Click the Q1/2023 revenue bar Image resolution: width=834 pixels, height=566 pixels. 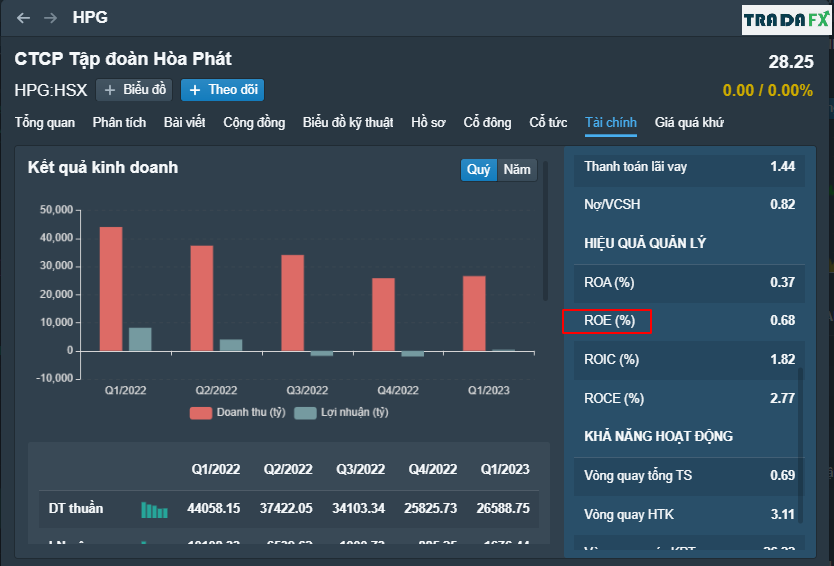(x=474, y=313)
